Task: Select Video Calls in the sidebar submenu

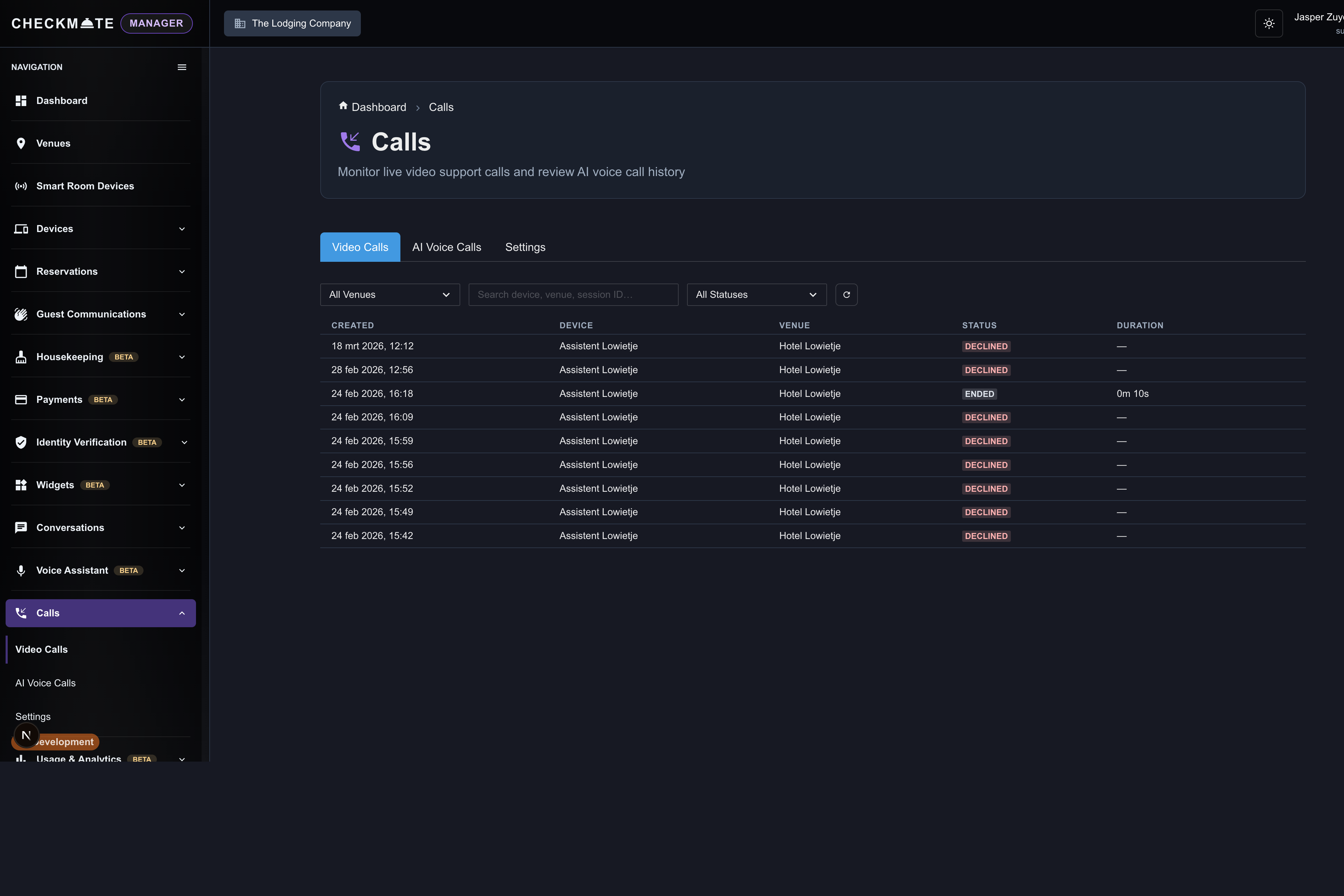Action: (x=42, y=650)
